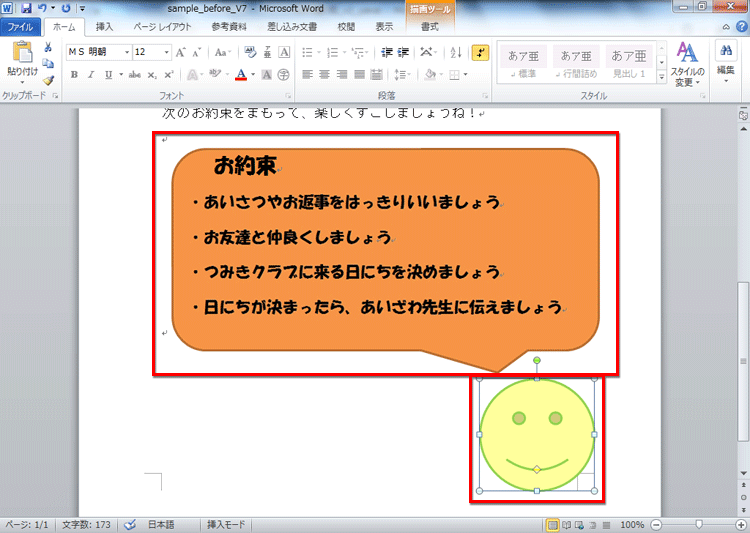This screenshot has width=750, height=533.
Task: Switch to print layout view
Action: (552, 525)
